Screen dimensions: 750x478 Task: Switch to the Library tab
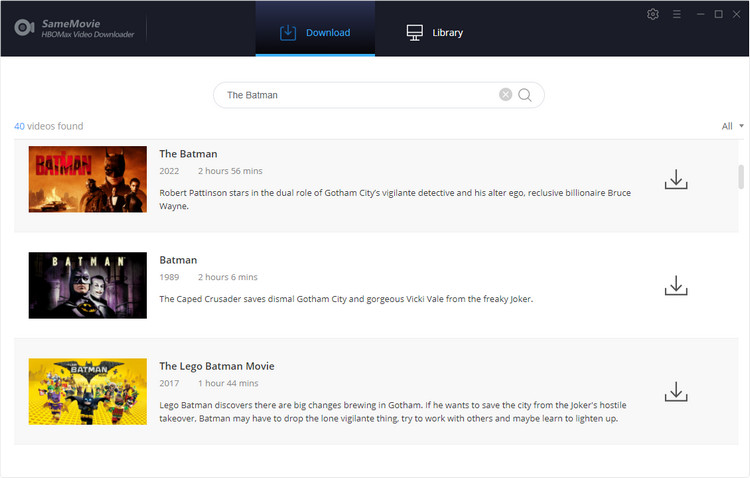435,32
